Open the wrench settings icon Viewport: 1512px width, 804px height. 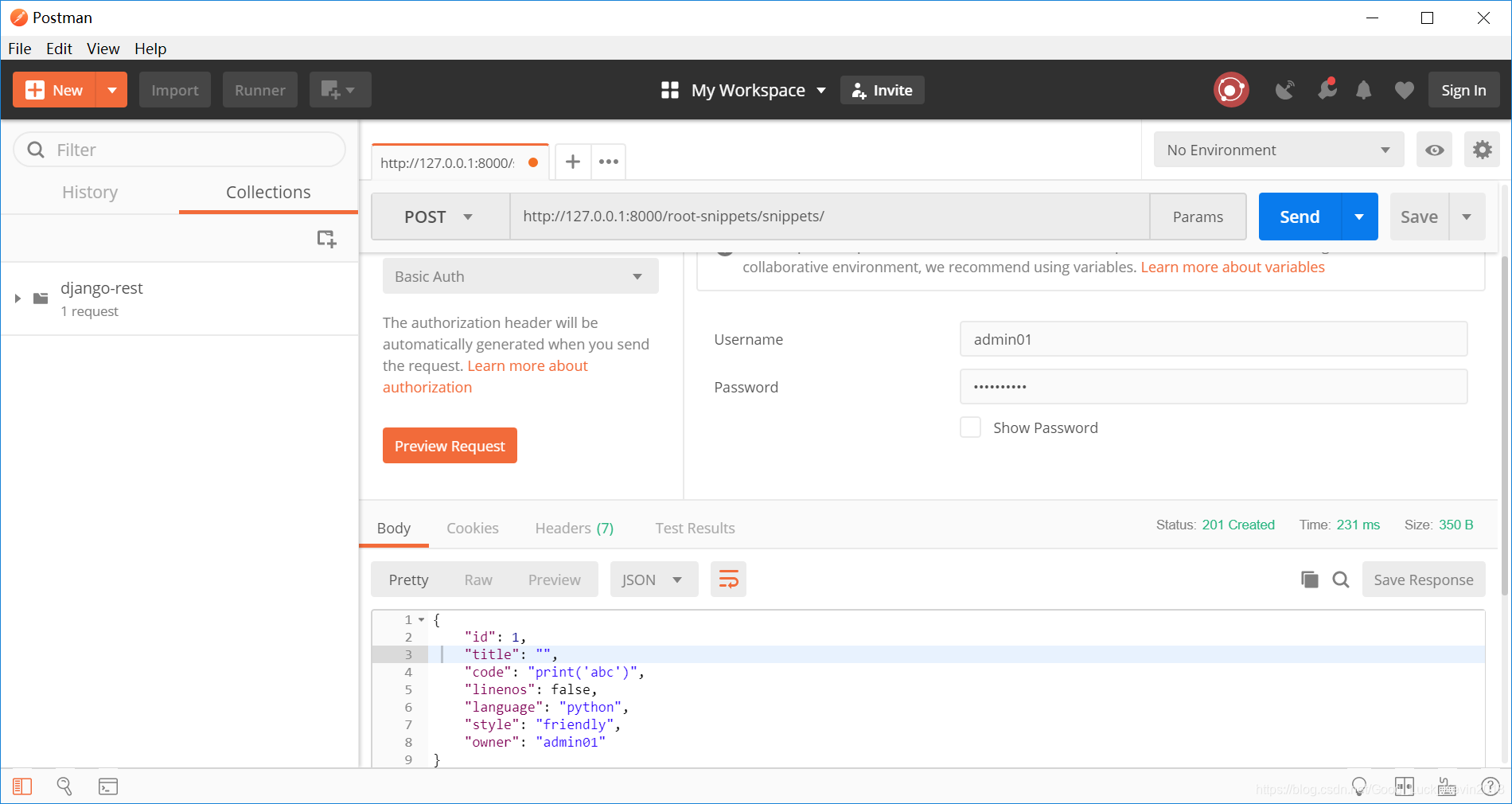pyautogui.click(x=1327, y=88)
